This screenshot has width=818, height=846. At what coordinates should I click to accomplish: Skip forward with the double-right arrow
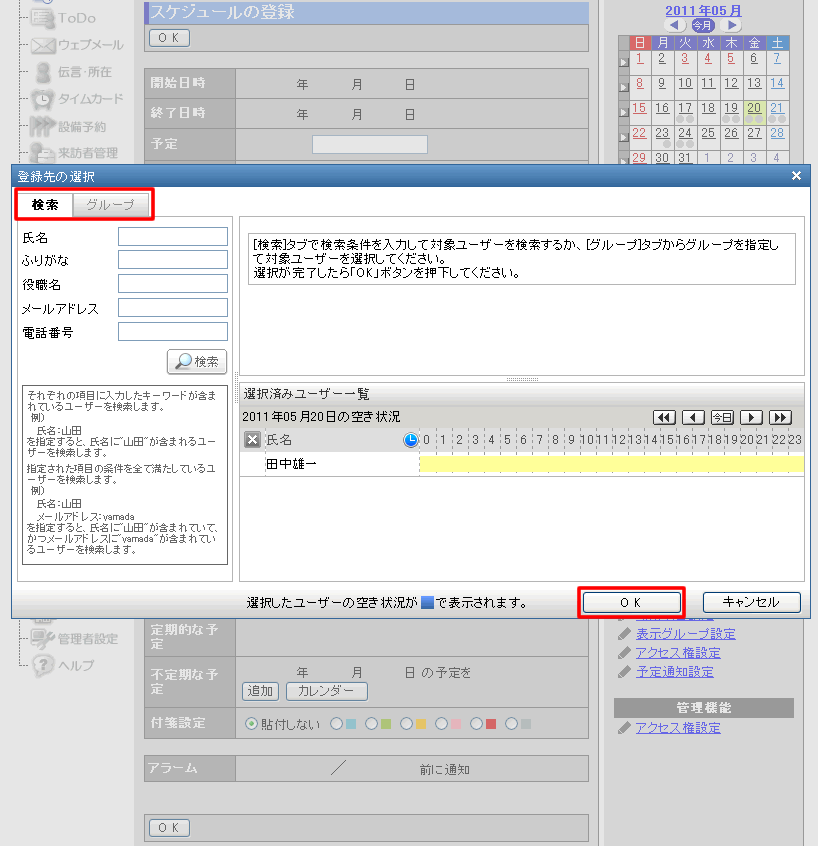pyautogui.click(x=780, y=417)
